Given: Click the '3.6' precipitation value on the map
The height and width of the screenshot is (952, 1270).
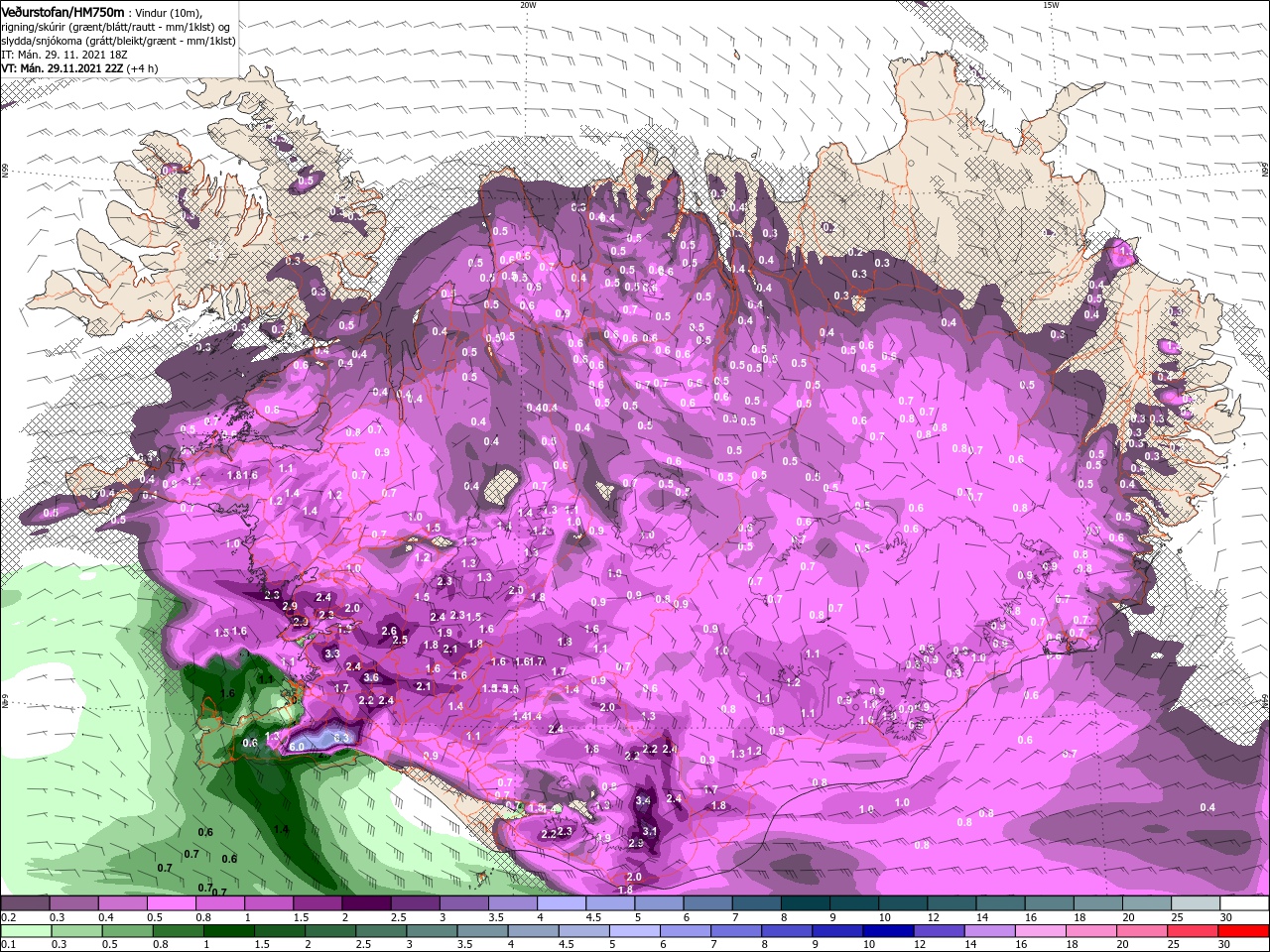Looking at the screenshot, I should (371, 677).
